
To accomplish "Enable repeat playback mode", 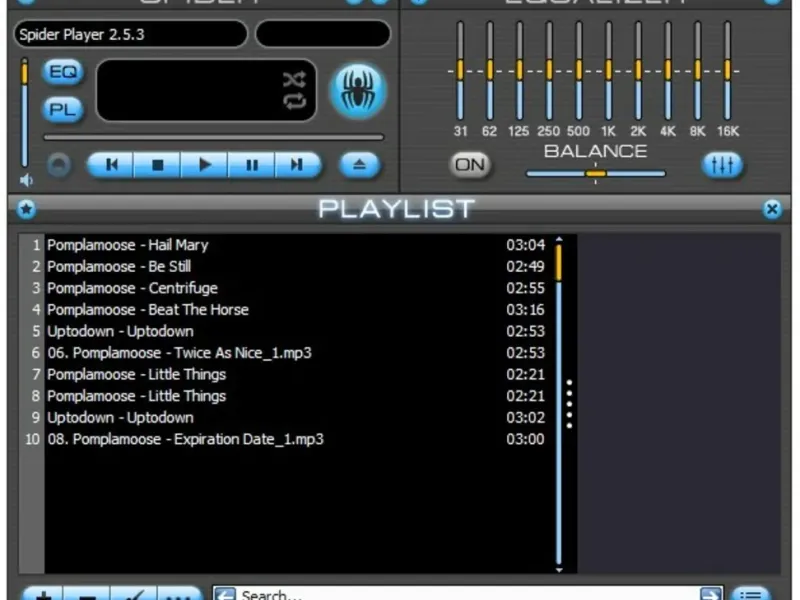I will [294, 101].
